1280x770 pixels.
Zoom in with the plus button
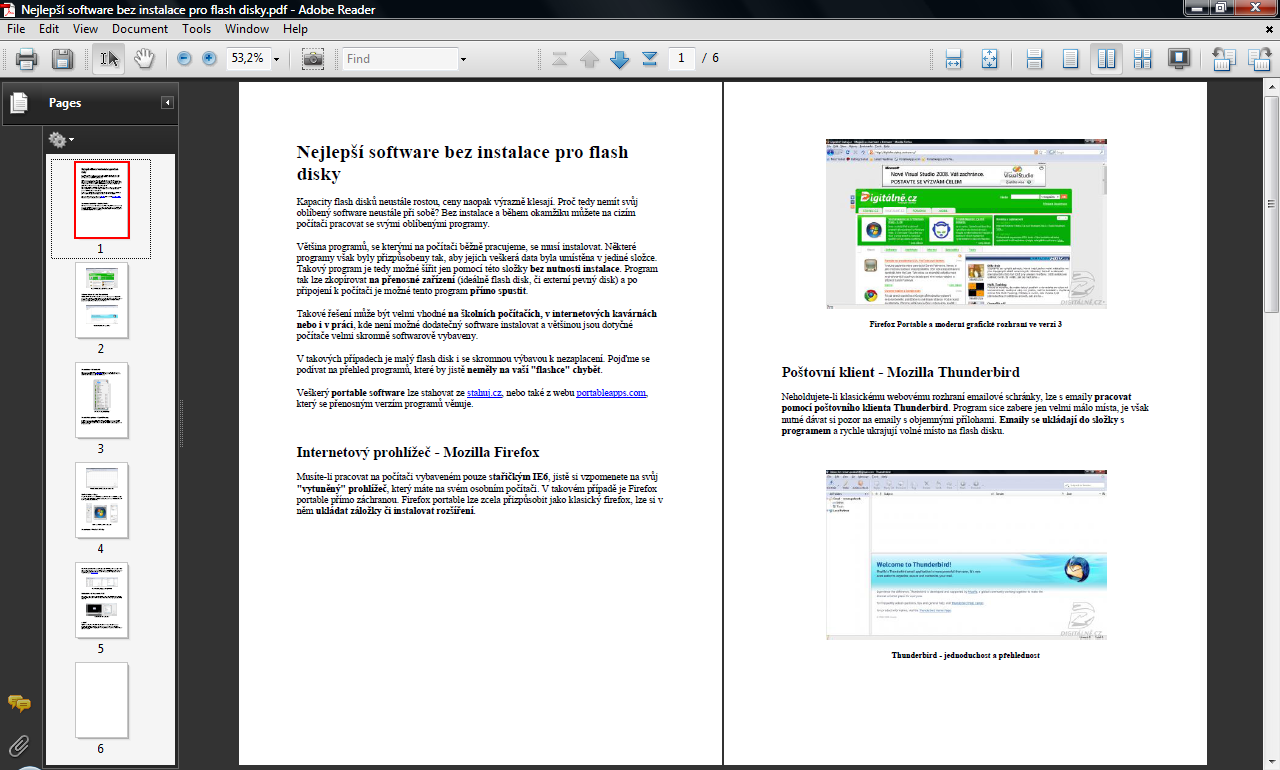(x=209, y=59)
